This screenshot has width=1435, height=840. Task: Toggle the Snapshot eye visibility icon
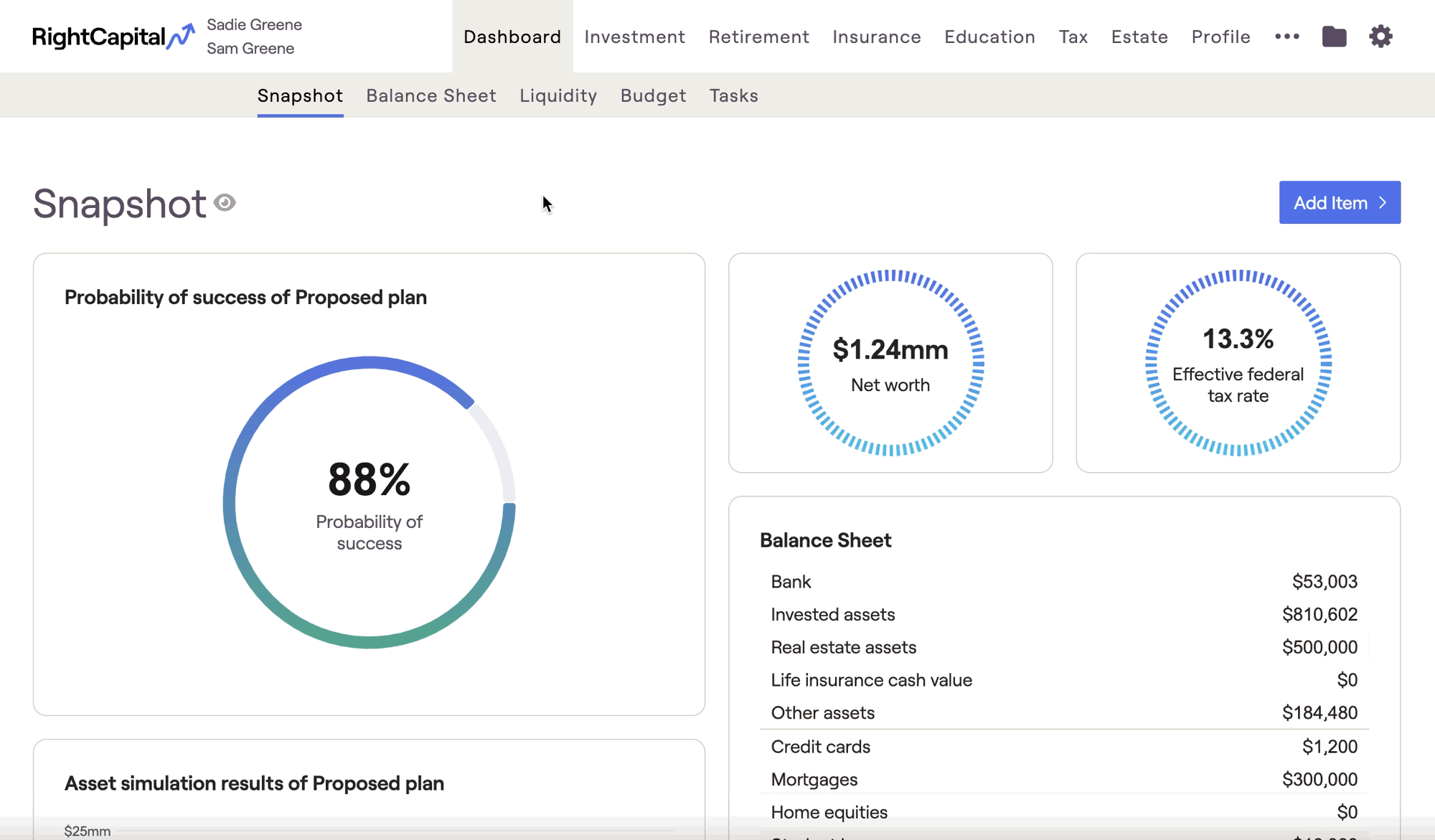(x=225, y=203)
